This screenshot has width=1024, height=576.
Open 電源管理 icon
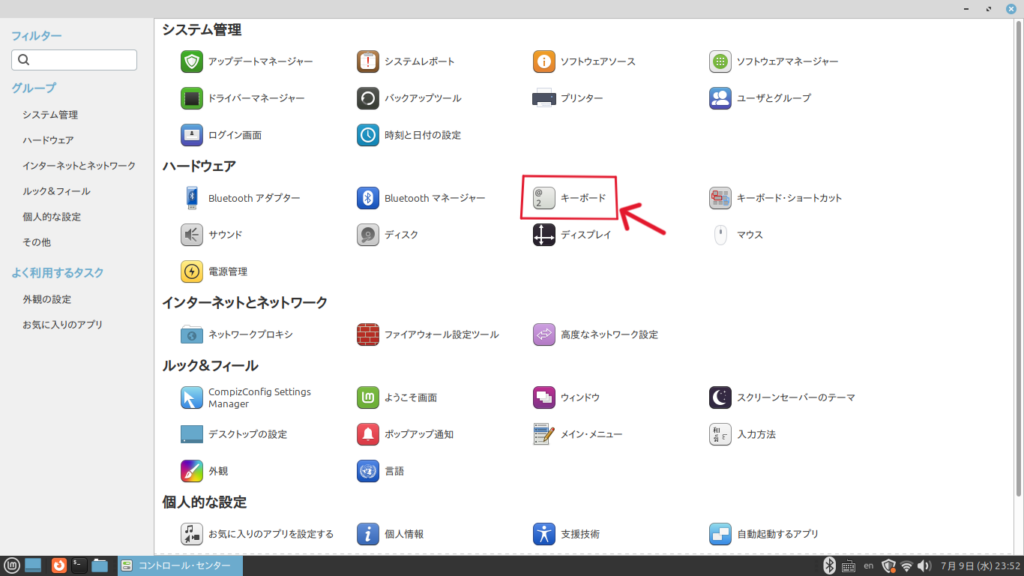point(191,271)
